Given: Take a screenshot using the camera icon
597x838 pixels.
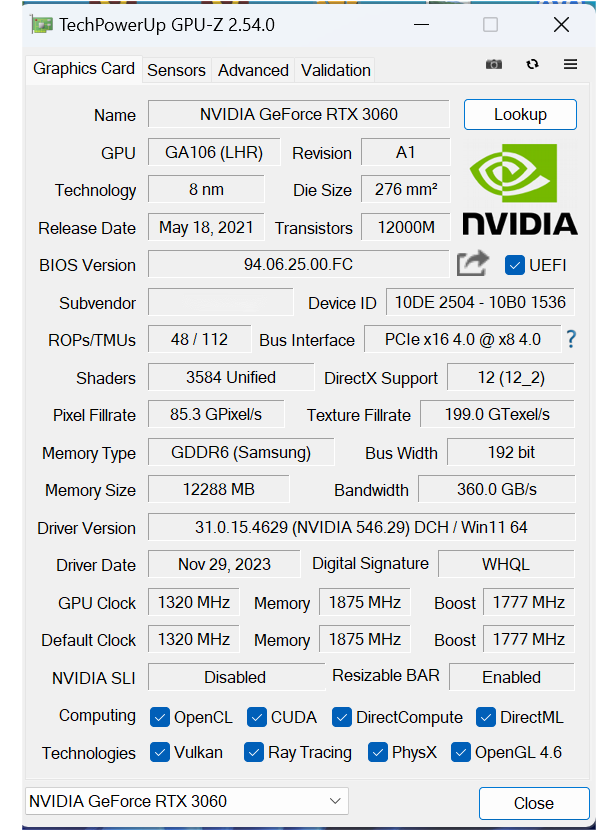Looking at the screenshot, I should [x=493, y=64].
